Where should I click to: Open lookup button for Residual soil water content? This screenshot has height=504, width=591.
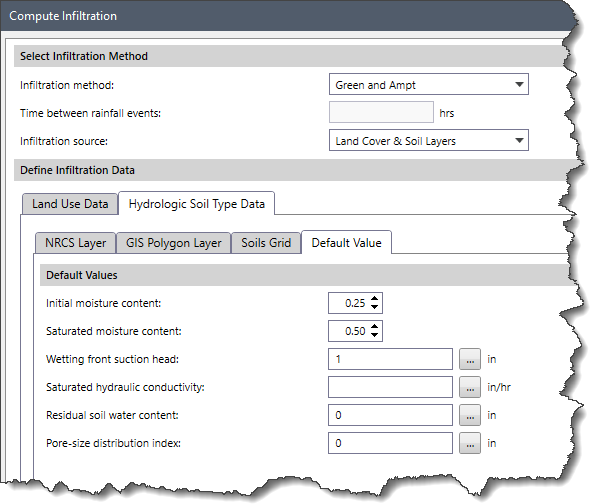pyautogui.click(x=470, y=415)
